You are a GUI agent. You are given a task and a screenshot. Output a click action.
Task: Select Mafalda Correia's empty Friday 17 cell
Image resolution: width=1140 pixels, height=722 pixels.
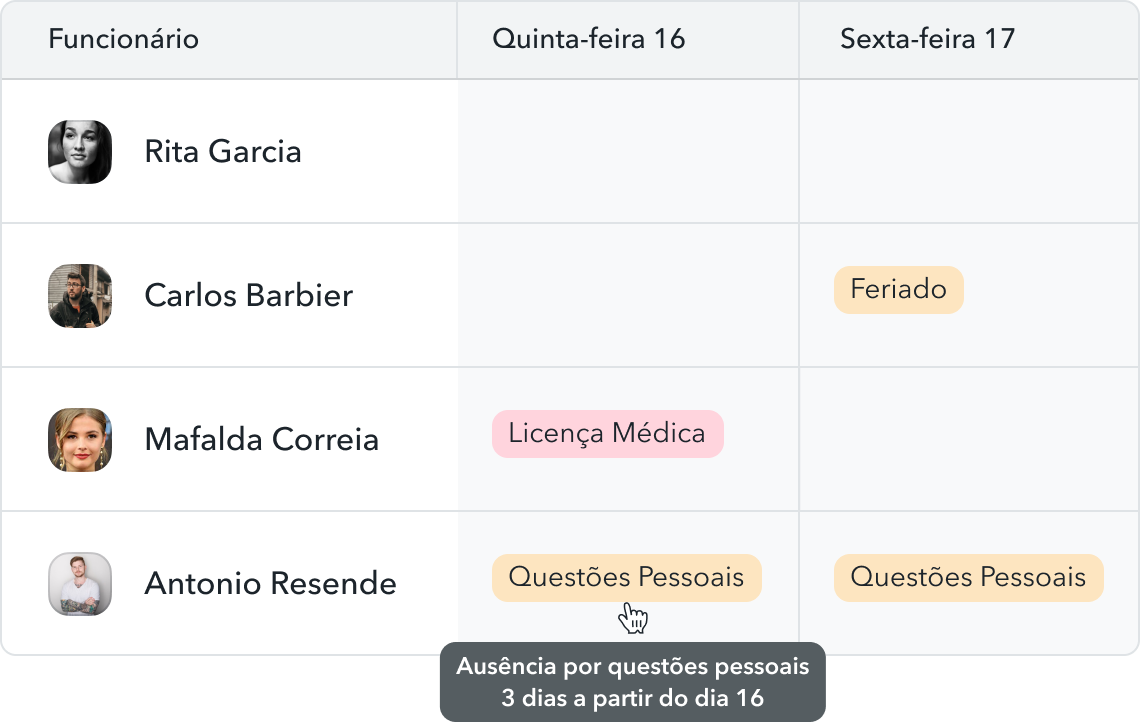coord(968,440)
